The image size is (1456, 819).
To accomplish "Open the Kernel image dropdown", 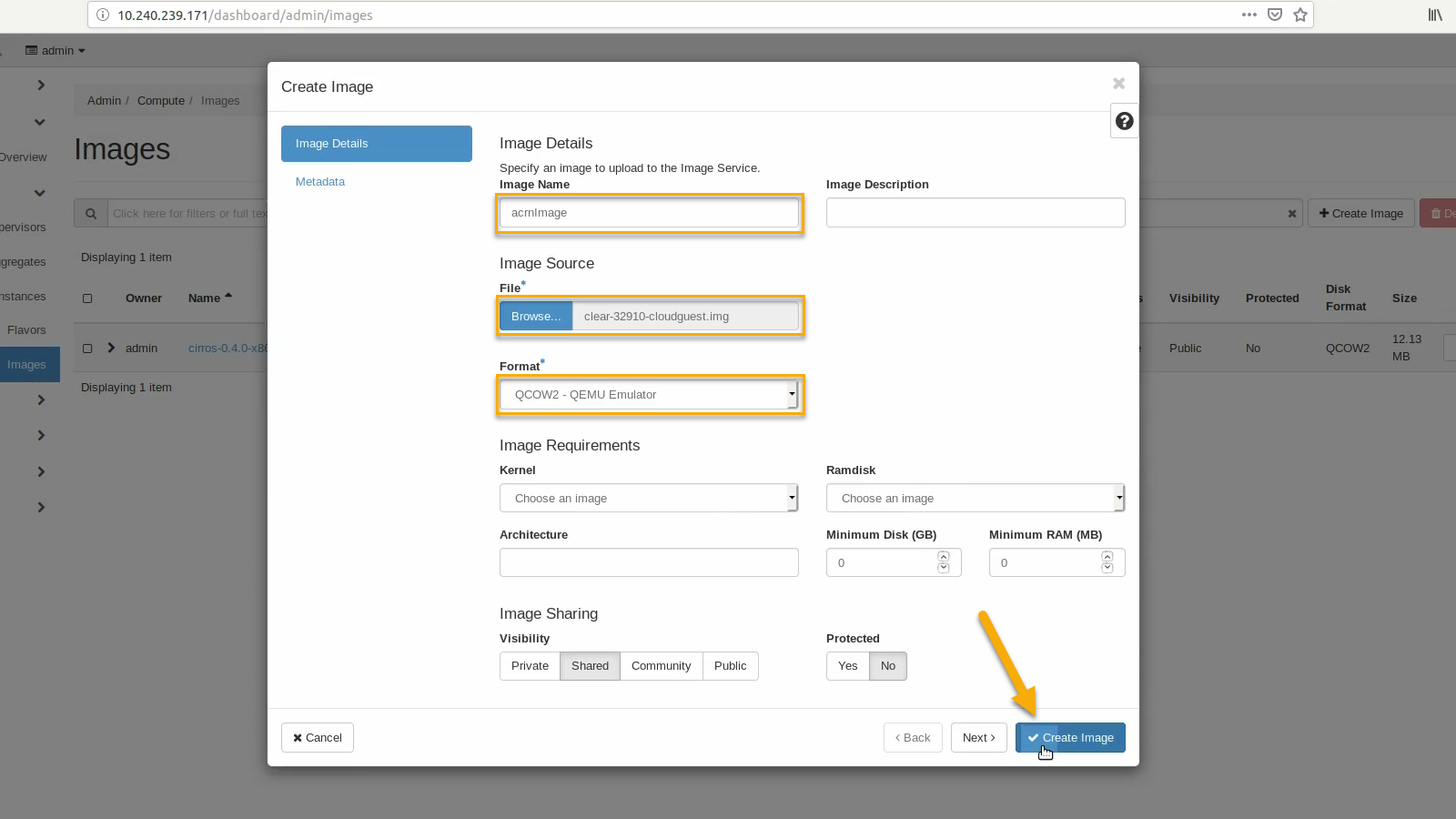I will coord(648,499).
